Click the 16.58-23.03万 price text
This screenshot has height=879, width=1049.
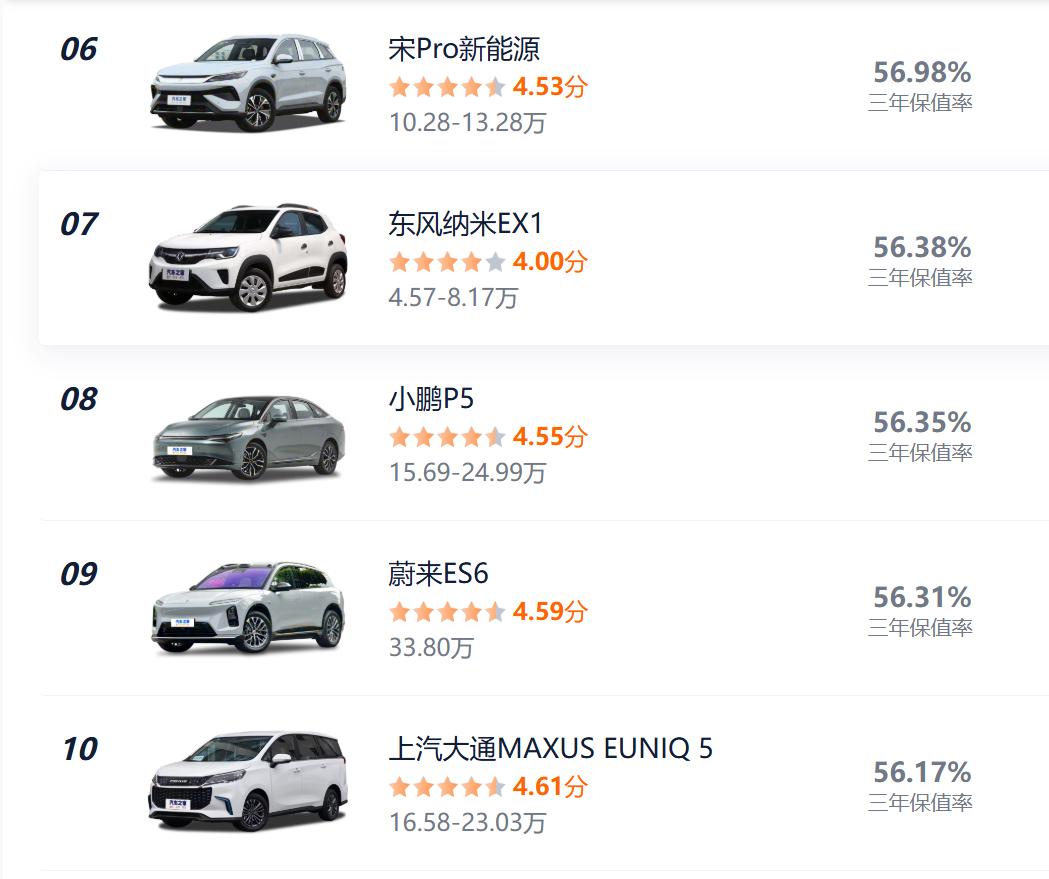point(467,823)
